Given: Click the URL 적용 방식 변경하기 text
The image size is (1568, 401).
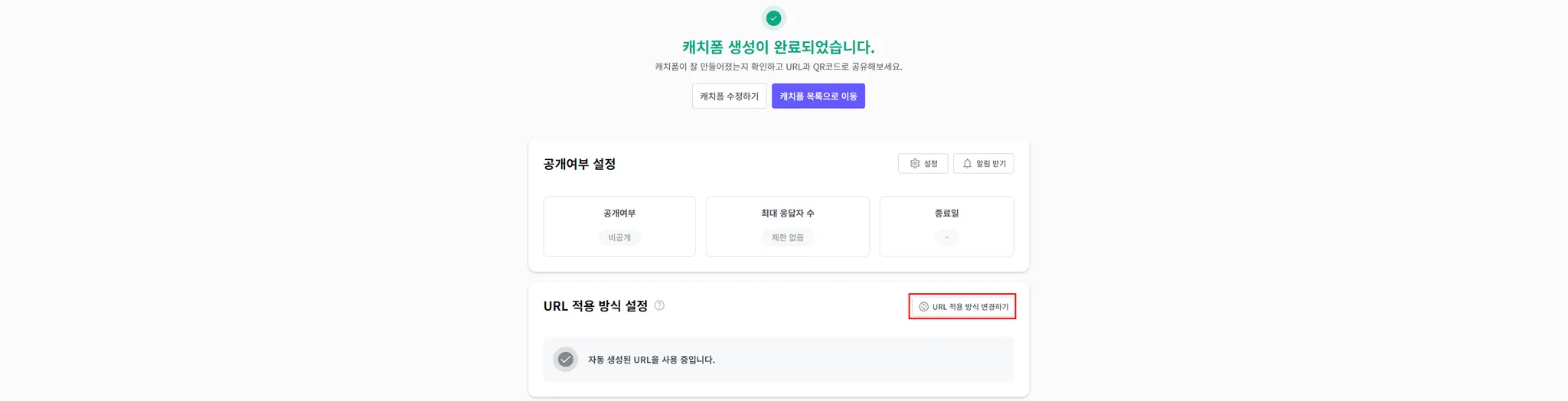Looking at the screenshot, I should point(970,307).
